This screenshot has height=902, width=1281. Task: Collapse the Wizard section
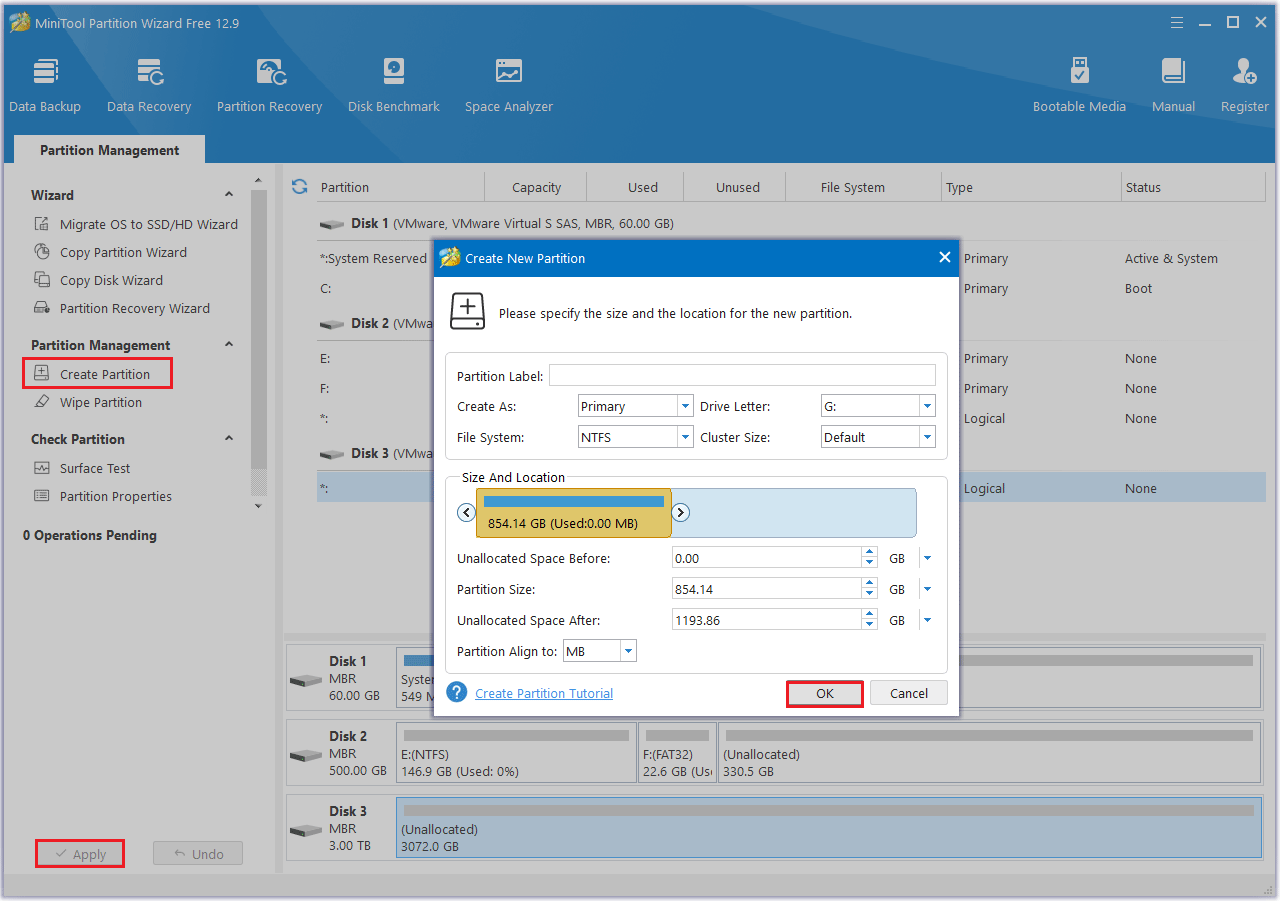(229, 195)
